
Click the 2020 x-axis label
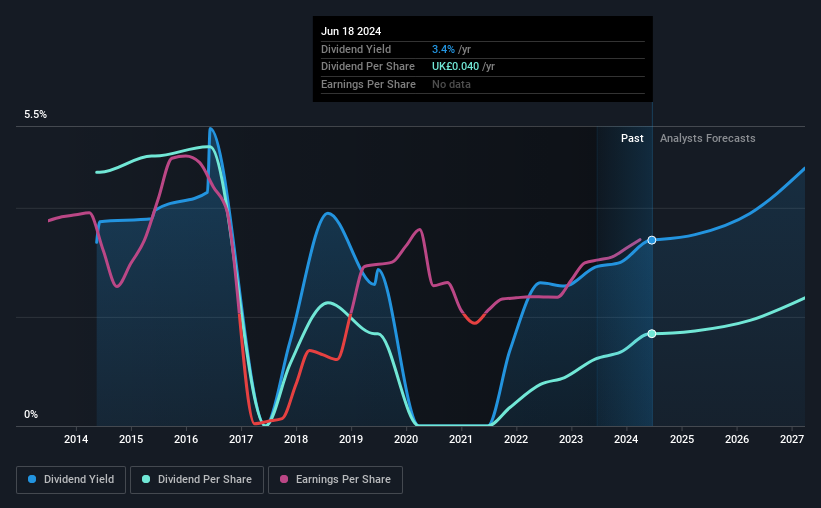coord(406,439)
